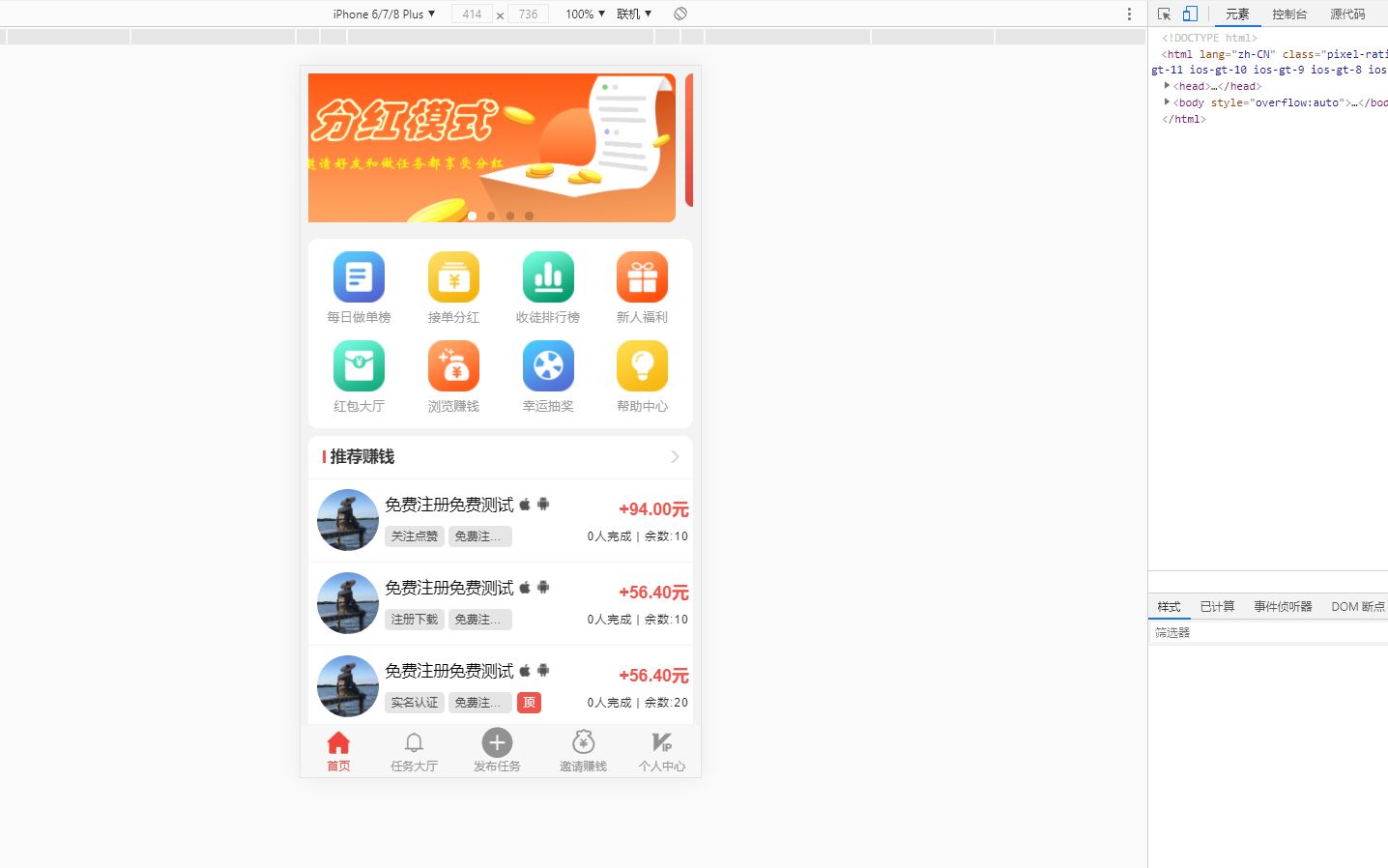Select third carousel pagination dot
Screen dimensions: 1388x868
pyautogui.click(x=510, y=216)
